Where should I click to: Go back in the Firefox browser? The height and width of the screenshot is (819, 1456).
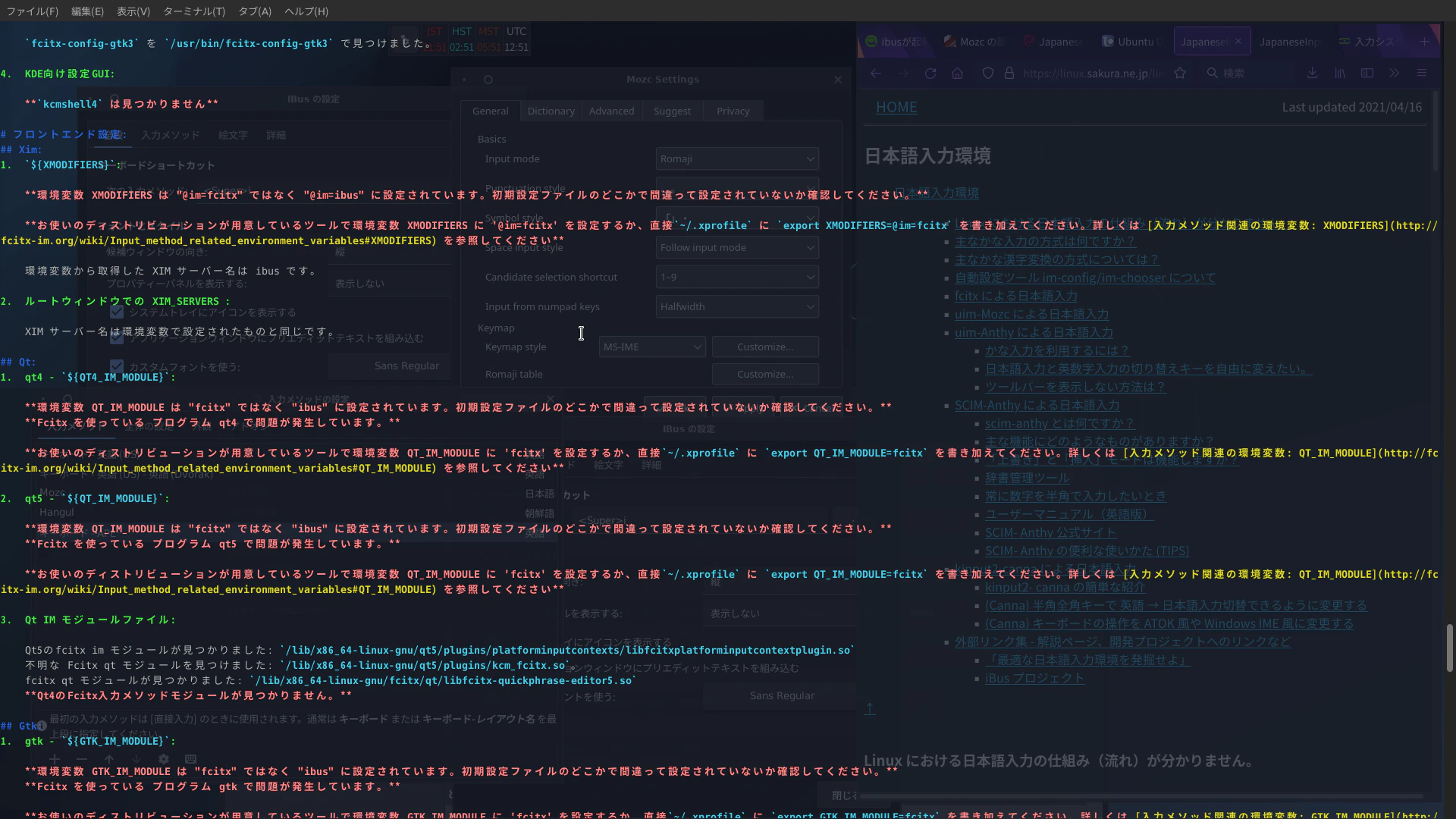[x=876, y=74]
